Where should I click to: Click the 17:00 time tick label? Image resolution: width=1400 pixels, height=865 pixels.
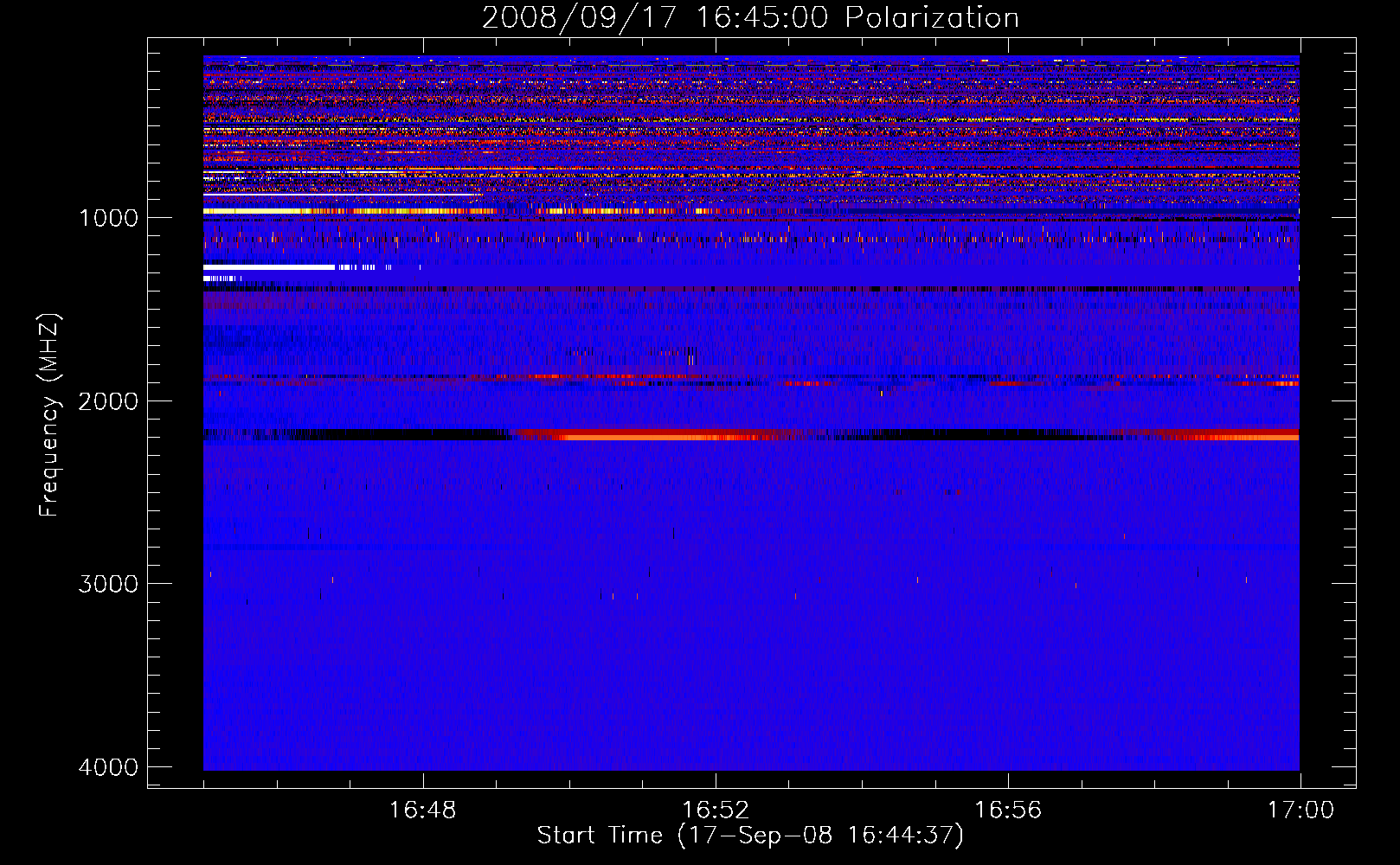[x=1300, y=811]
